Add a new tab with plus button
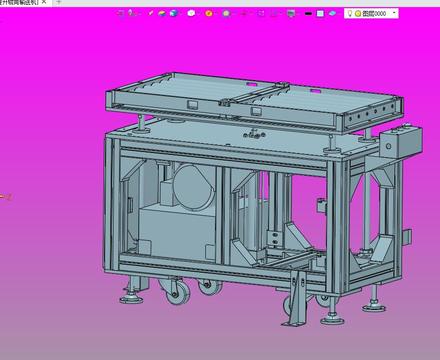The image size is (440, 360). [59, 2]
